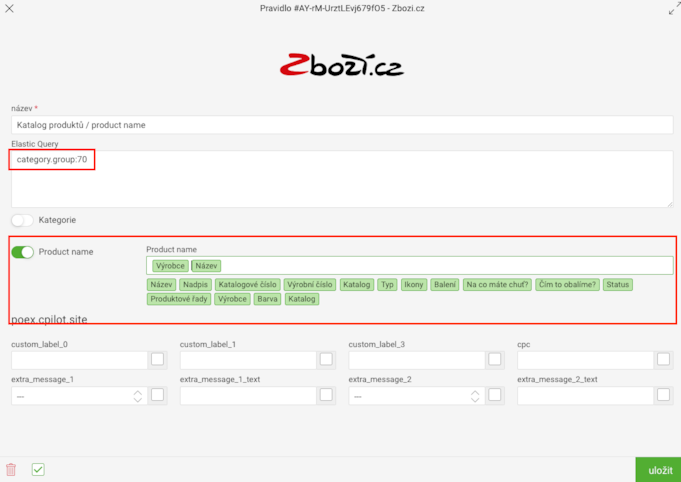The width and height of the screenshot is (681, 482).
Task: Add the Nadpis tag
Action: pos(195,285)
